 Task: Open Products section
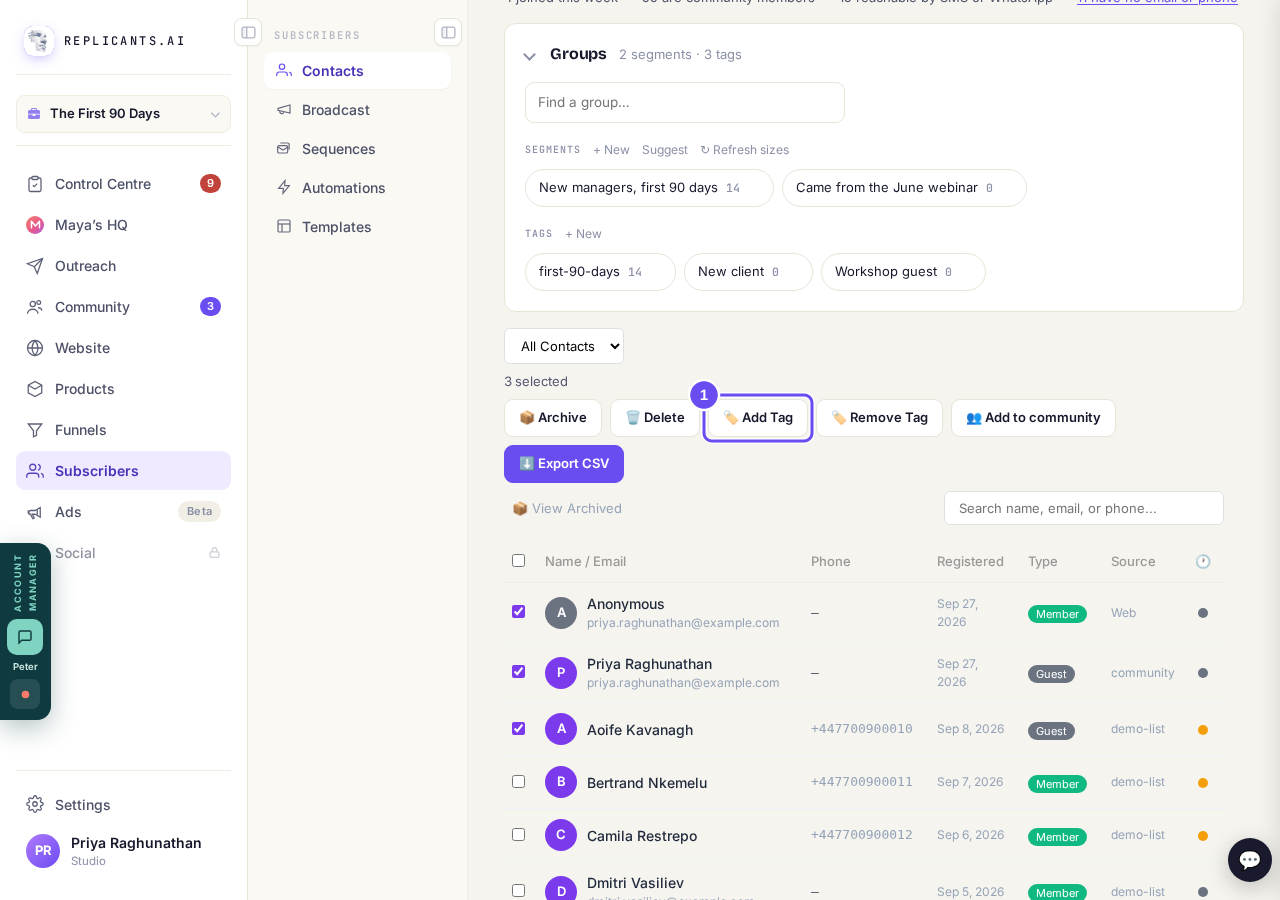[123, 389]
